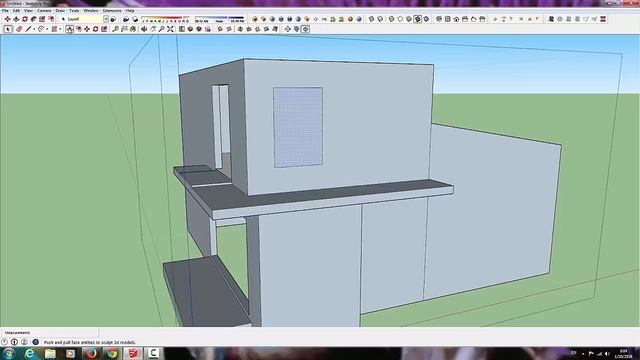Select the Tape Measure tool
The width and height of the screenshot is (640, 360).
pos(116,29)
